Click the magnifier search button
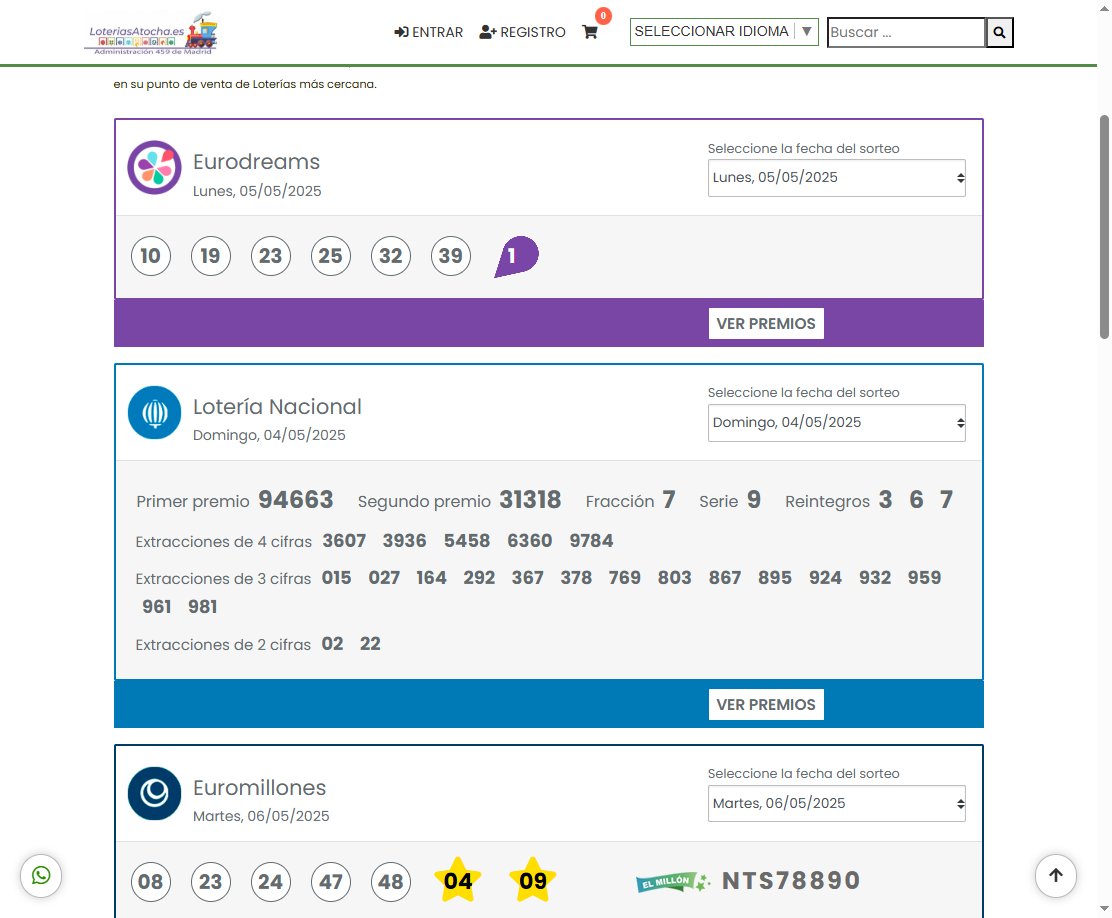This screenshot has width=1112, height=918. pos(999,32)
